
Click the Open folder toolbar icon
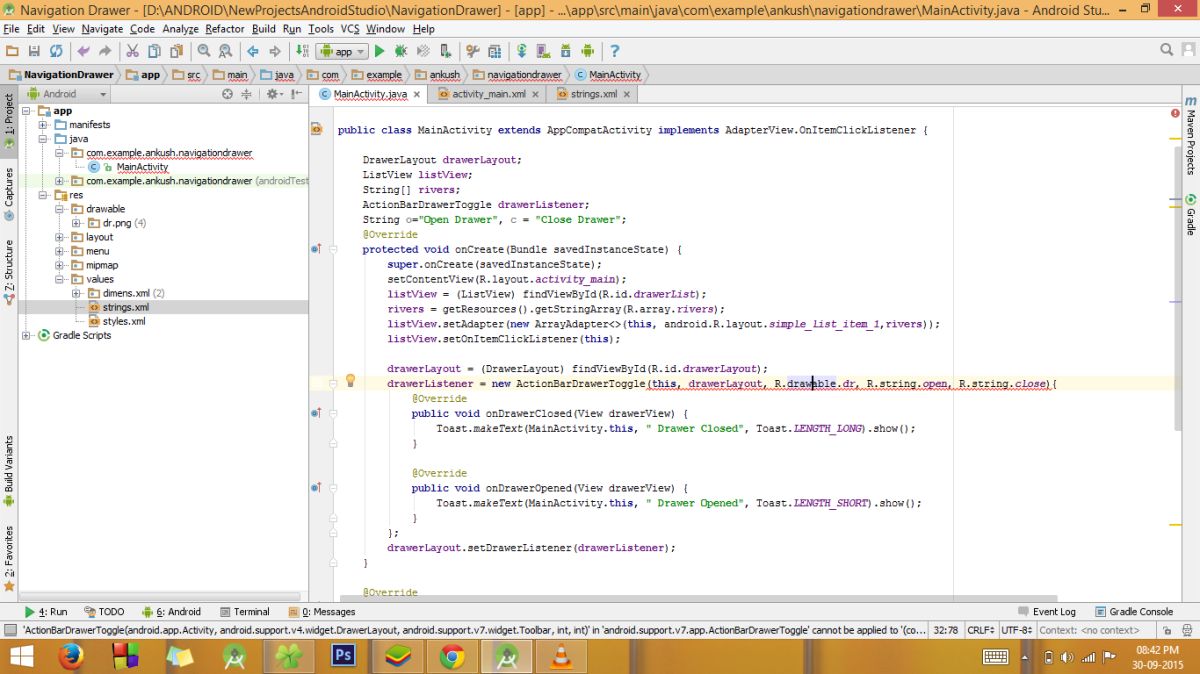[12, 51]
